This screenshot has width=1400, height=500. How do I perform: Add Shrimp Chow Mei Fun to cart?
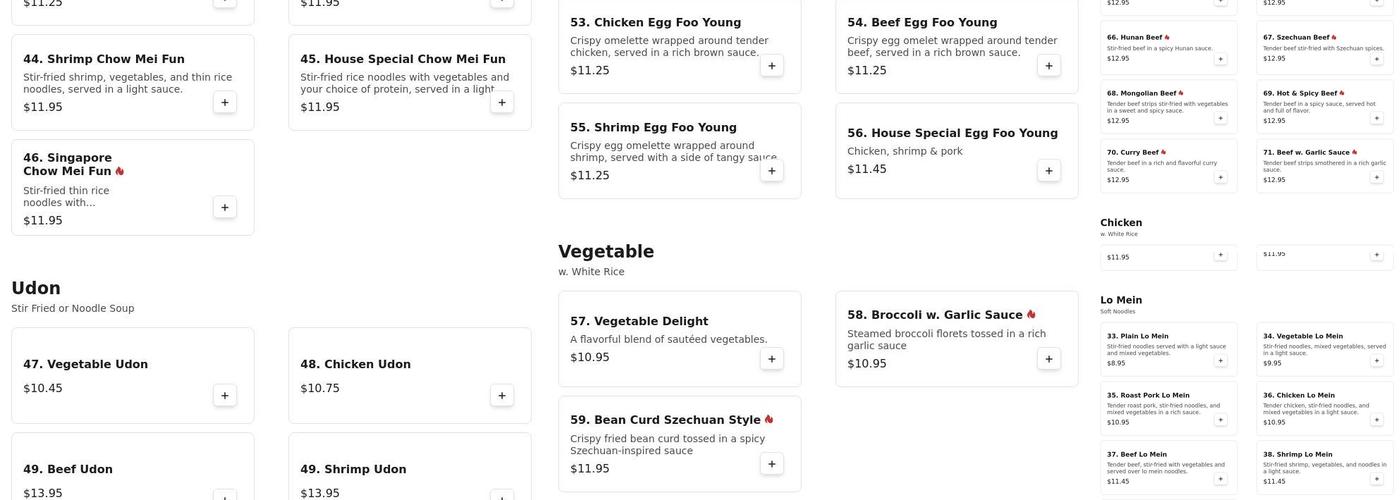pyautogui.click(x=225, y=102)
